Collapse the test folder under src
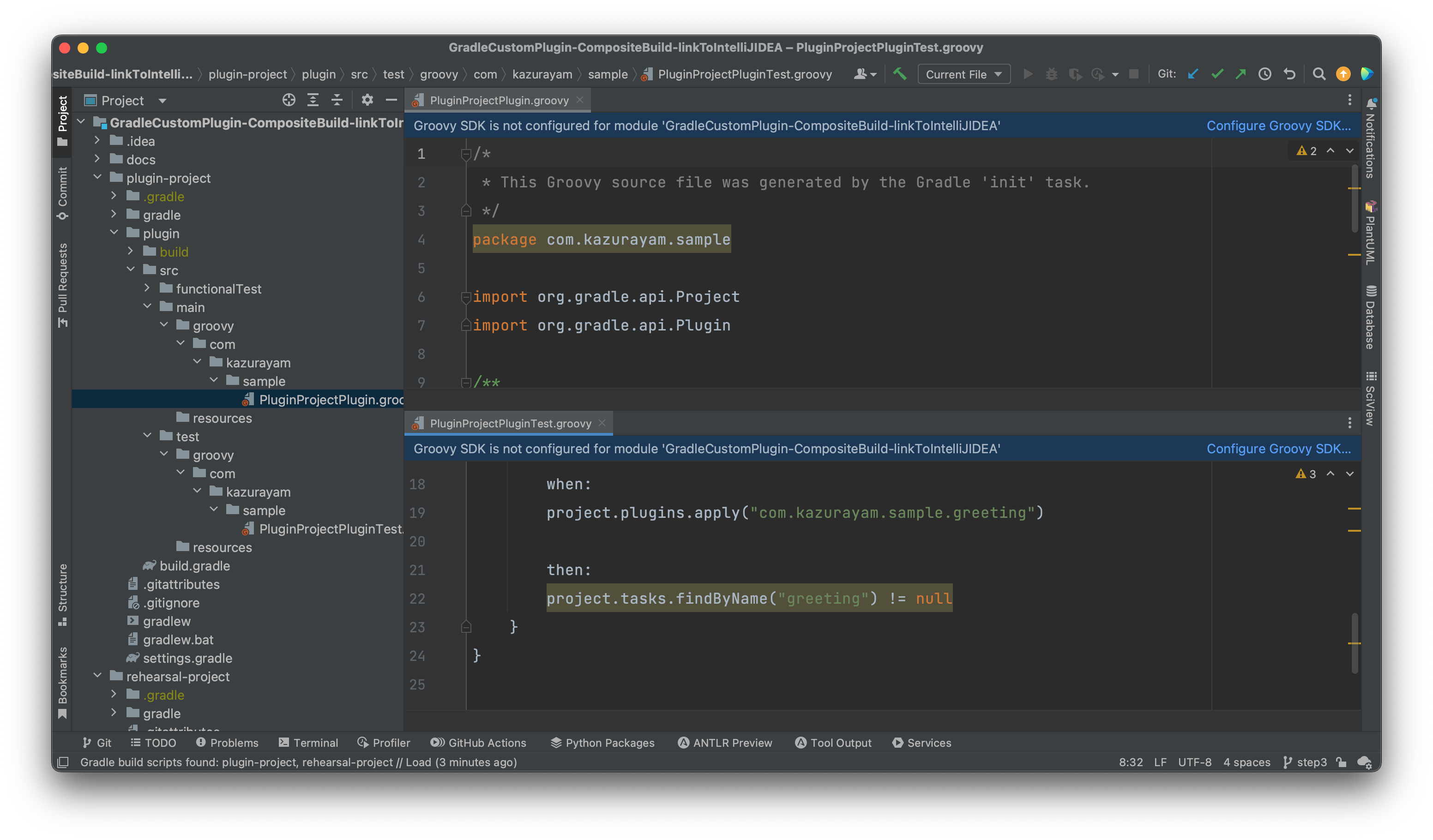 (147, 436)
